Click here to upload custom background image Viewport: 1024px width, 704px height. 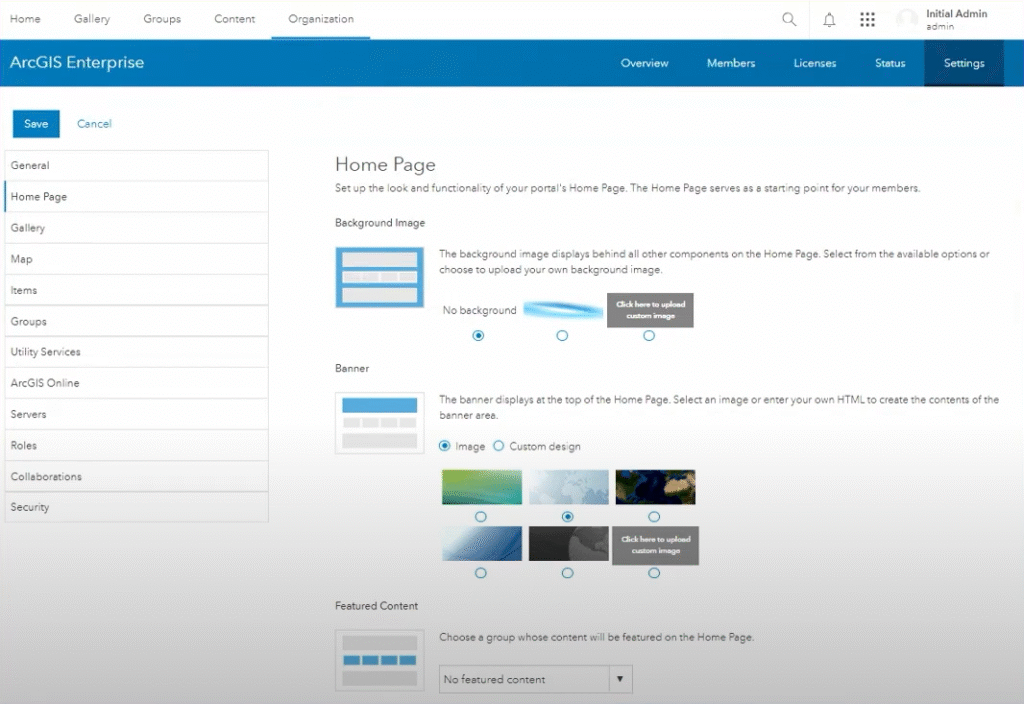[x=649, y=310]
